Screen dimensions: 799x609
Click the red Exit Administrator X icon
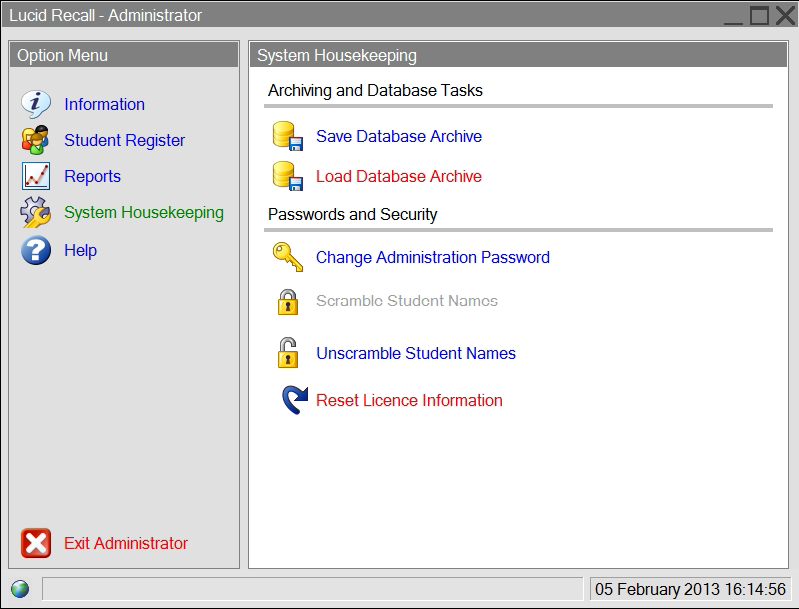(x=36, y=543)
